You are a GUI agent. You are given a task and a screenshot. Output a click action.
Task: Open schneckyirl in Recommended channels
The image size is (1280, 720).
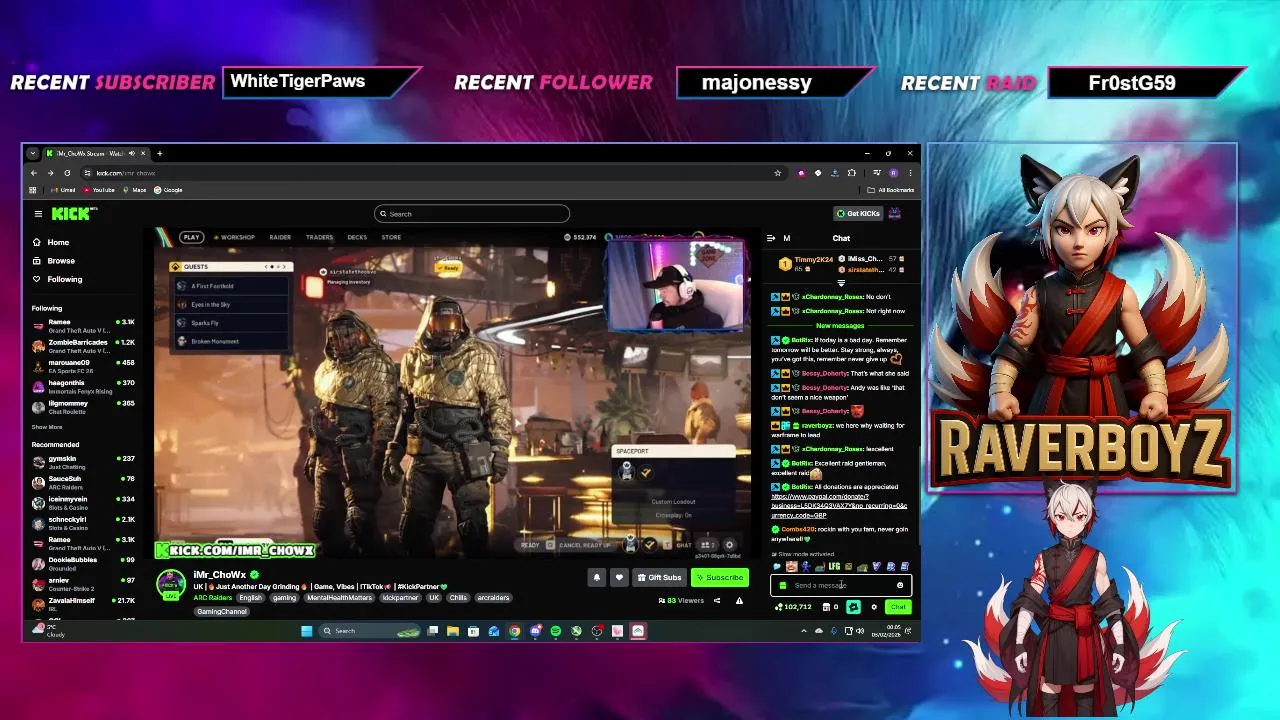click(x=84, y=523)
